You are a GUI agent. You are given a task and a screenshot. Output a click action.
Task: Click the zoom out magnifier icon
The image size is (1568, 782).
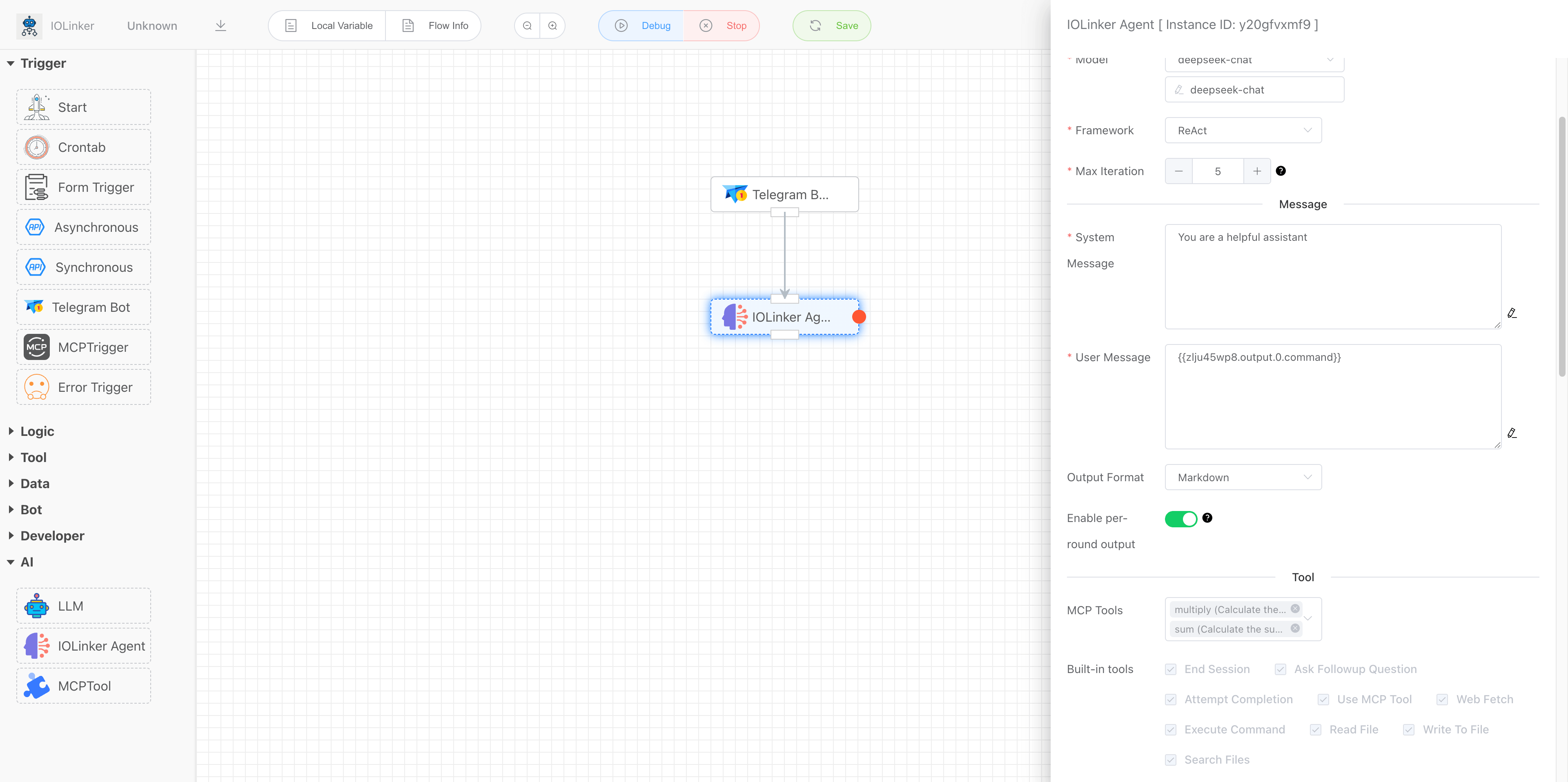pos(527,26)
